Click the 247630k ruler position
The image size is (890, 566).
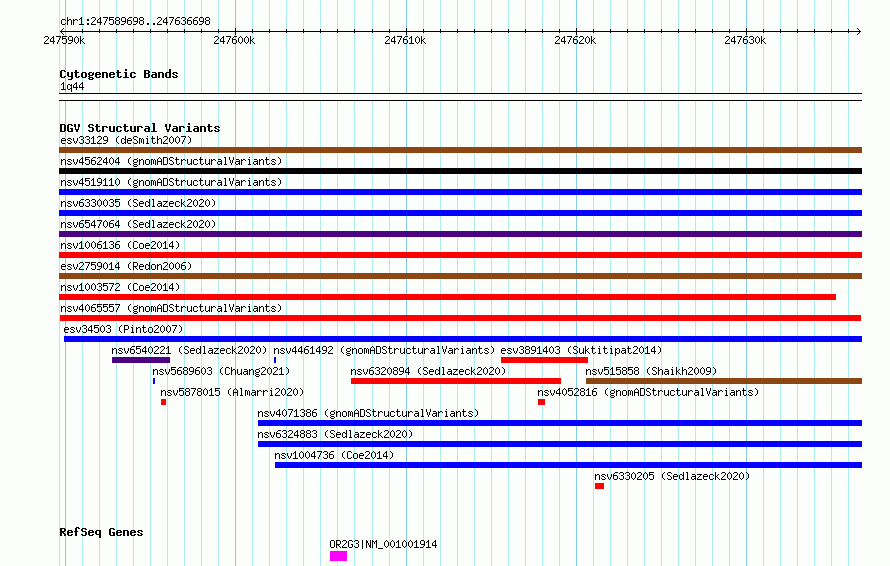pyautogui.click(x=745, y=40)
